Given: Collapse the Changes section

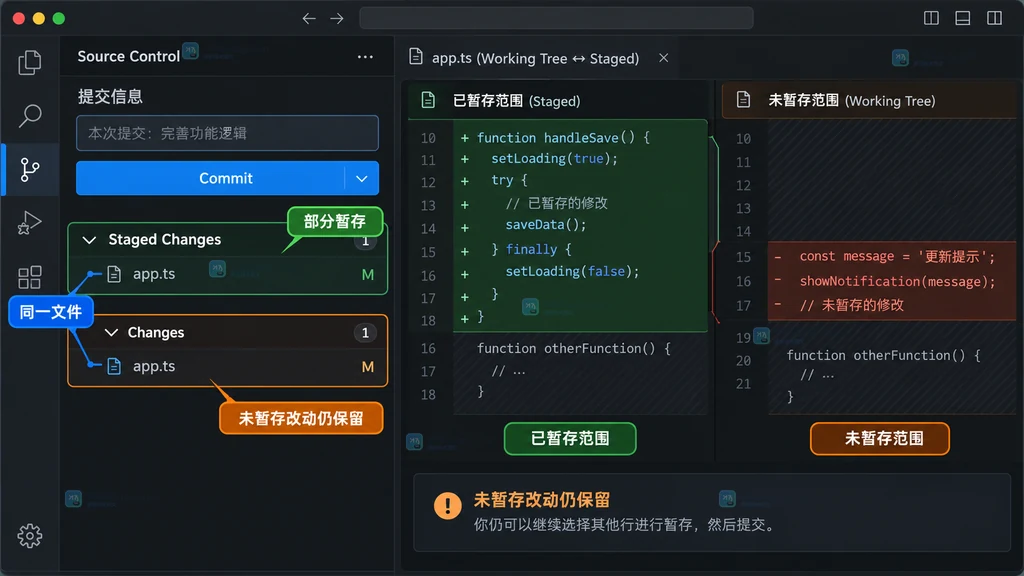Looking at the screenshot, I should tap(111, 332).
